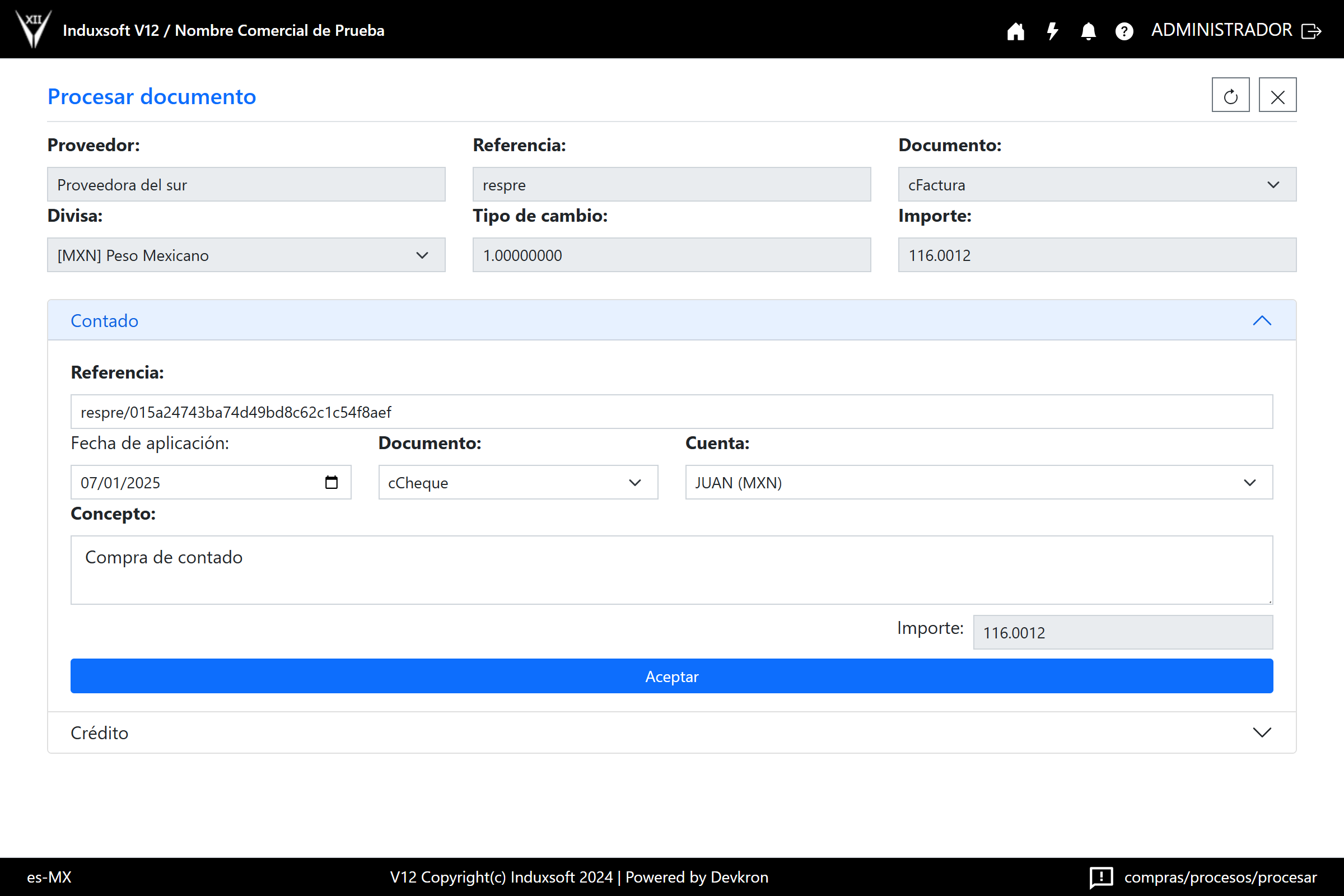Open the Divisa Peso Mexicano dropdown
The image size is (1344, 896).
pyautogui.click(x=246, y=255)
